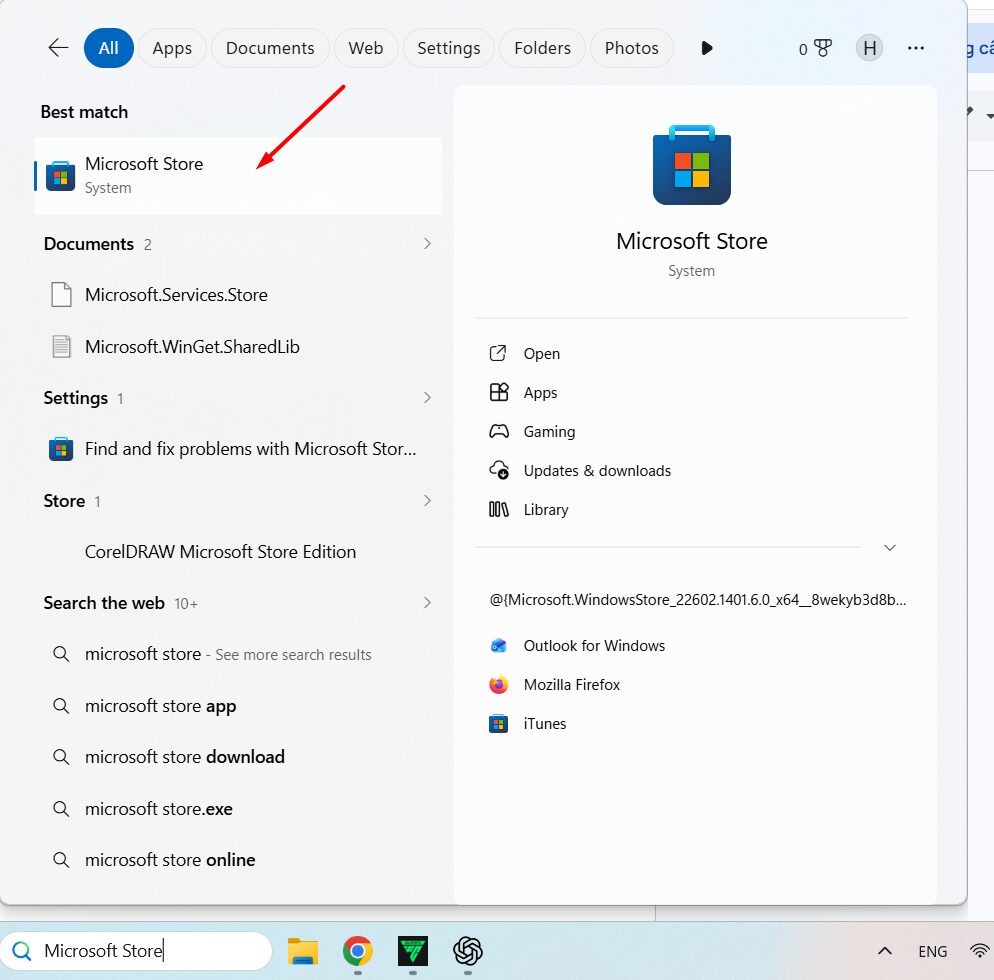Switch to the Web filter tab
Image resolution: width=994 pixels, height=980 pixels.
point(366,48)
